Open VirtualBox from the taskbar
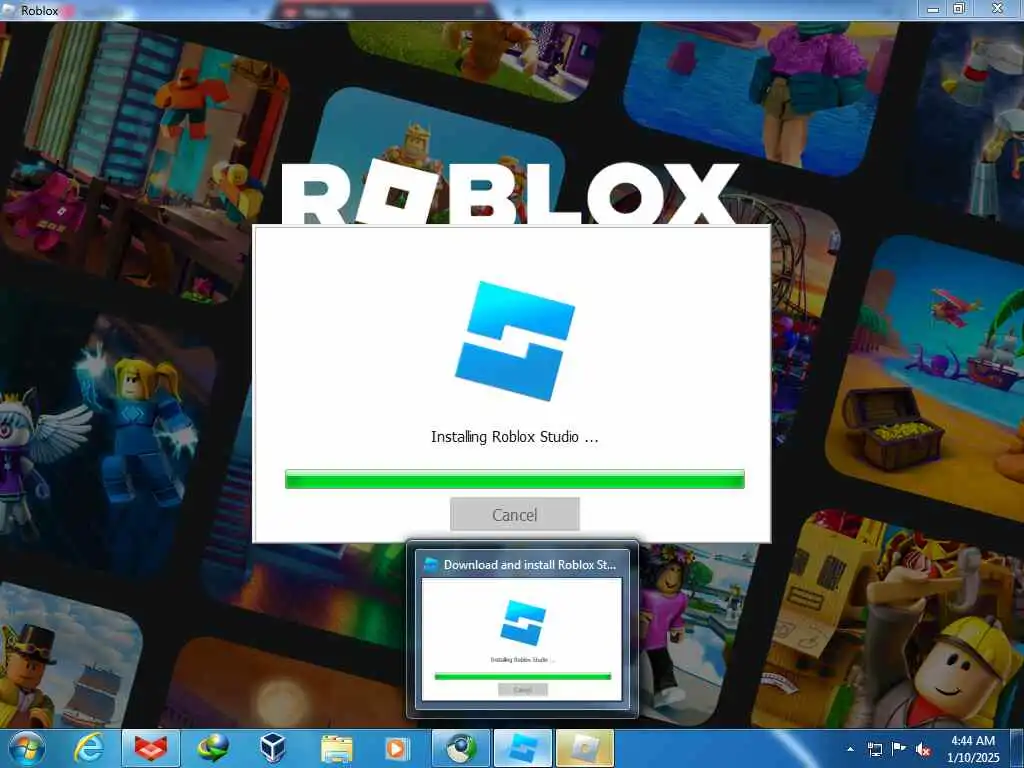 coord(273,748)
